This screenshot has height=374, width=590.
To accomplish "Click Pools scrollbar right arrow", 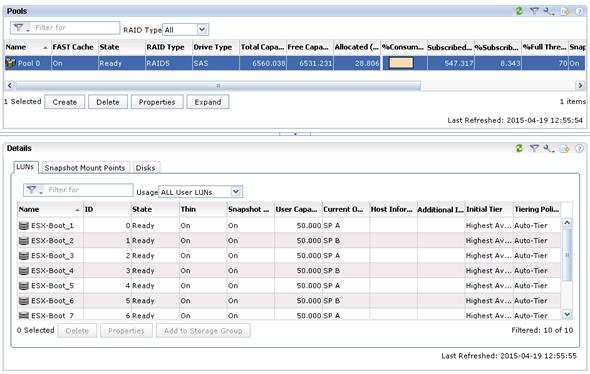I will pos(580,86).
